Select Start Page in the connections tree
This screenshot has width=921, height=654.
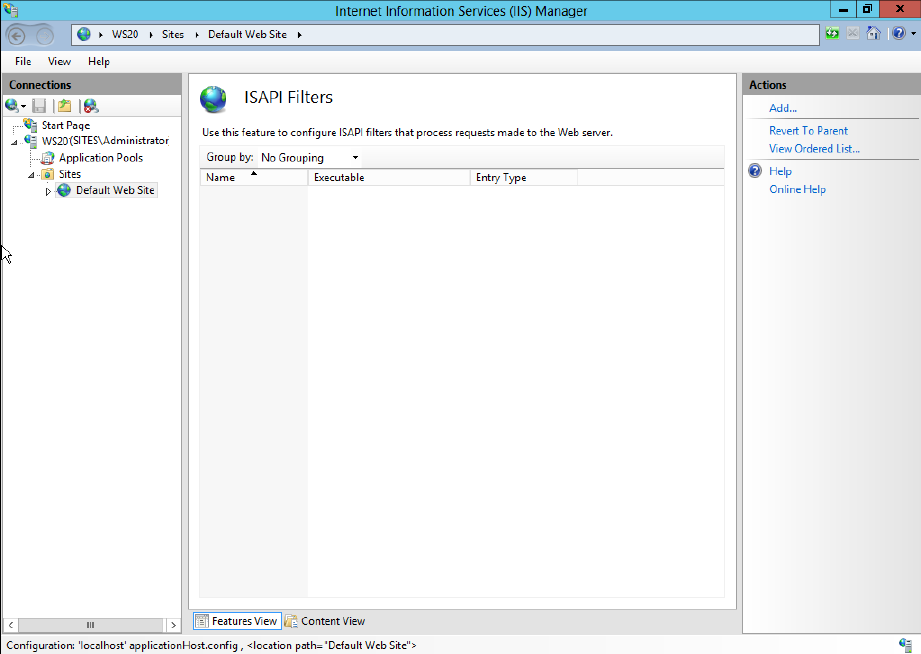(66, 125)
